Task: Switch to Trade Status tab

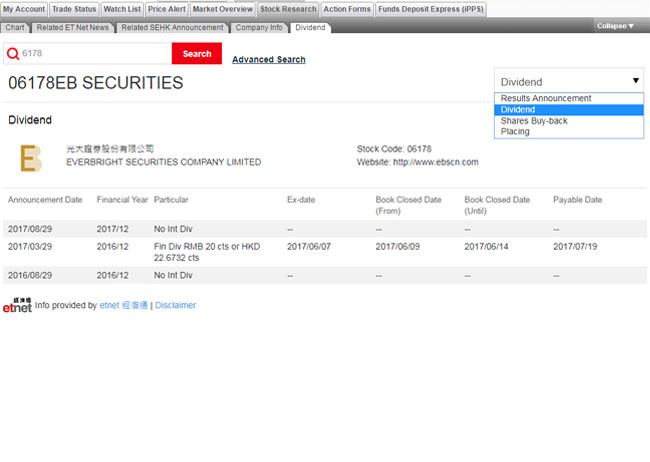Action: [x=74, y=9]
